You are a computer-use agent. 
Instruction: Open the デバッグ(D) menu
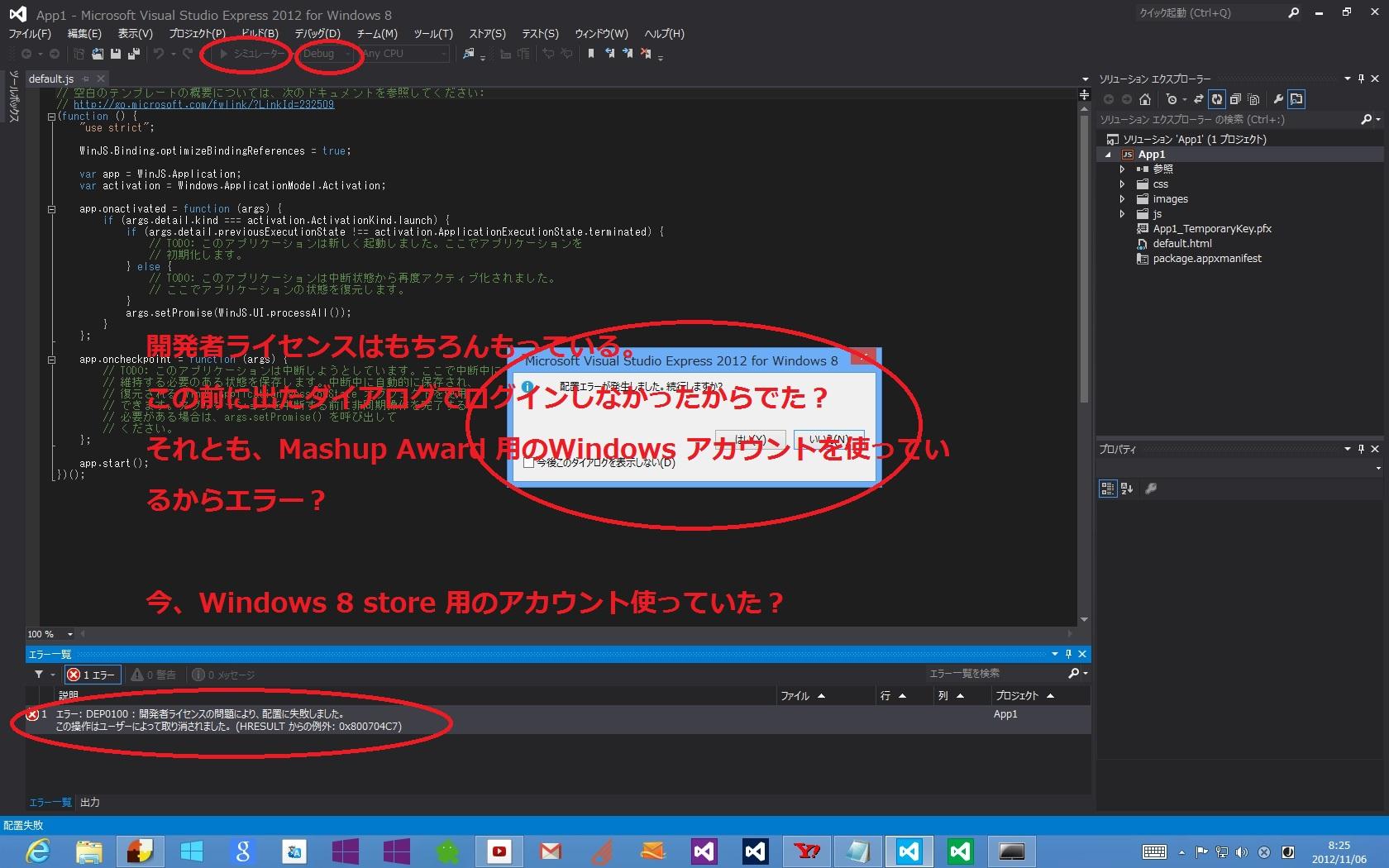point(317,34)
